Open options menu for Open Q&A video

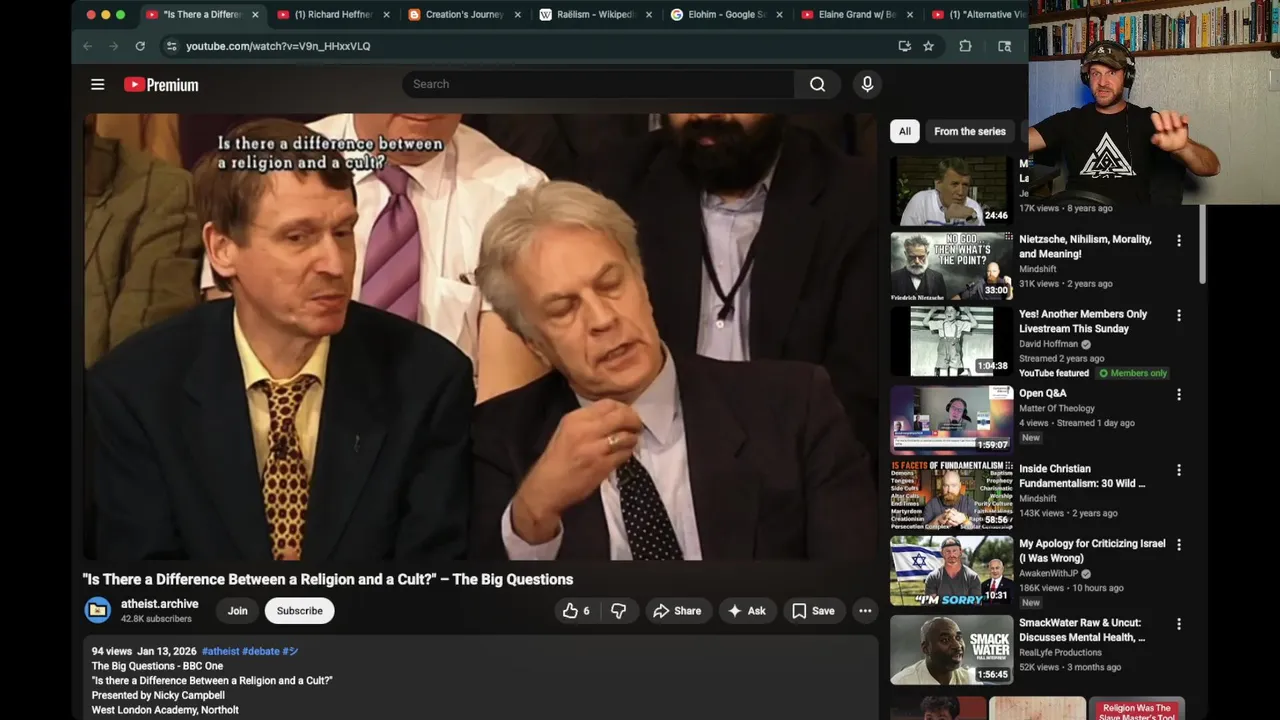coord(1179,394)
